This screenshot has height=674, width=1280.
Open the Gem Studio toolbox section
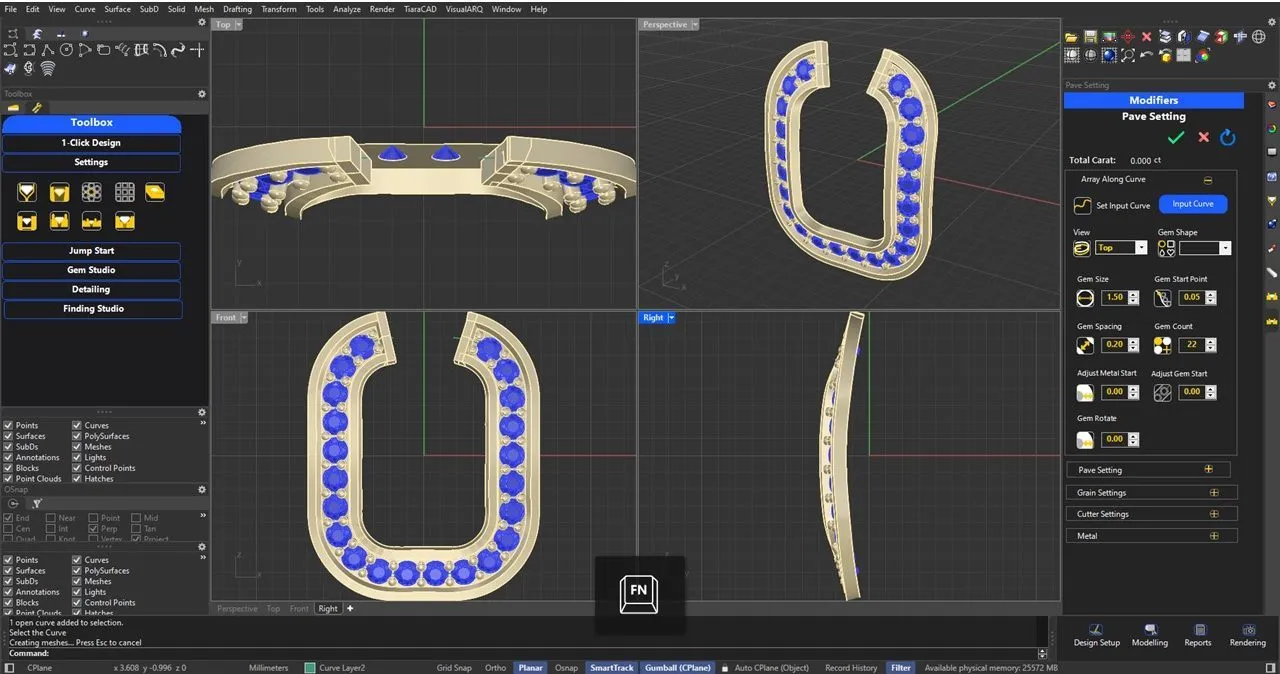[92, 270]
